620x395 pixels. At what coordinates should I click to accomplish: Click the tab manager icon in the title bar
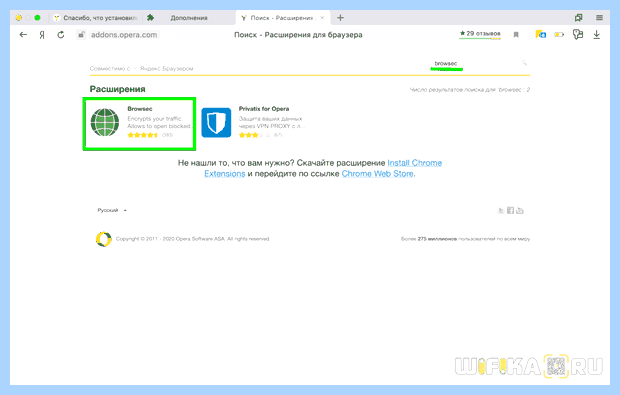[x=578, y=18]
